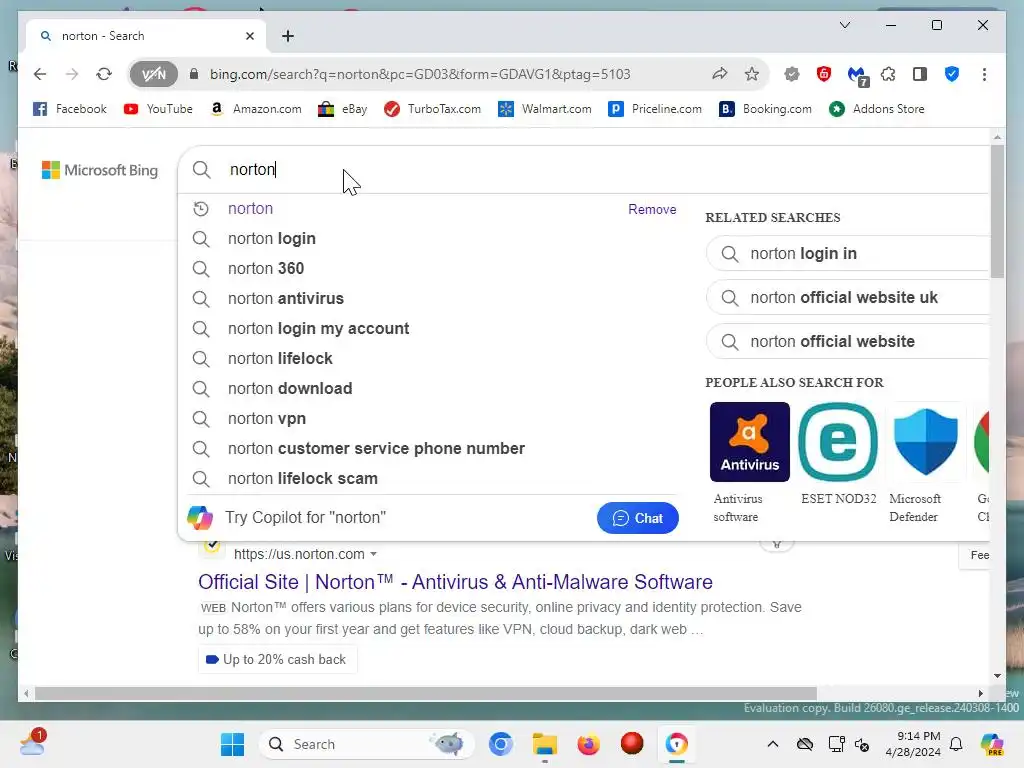The height and width of the screenshot is (768, 1024).
Task: Click the share page icon
Action: point(720,74)
